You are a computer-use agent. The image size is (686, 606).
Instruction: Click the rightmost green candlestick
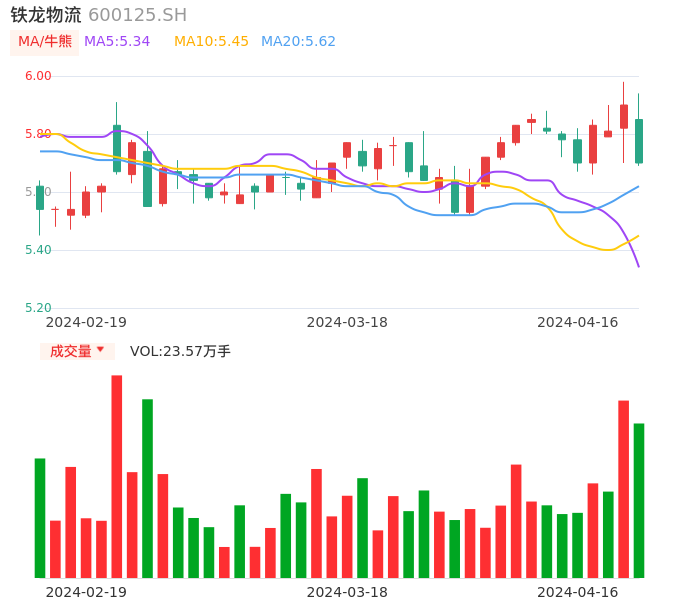point(639,141)
